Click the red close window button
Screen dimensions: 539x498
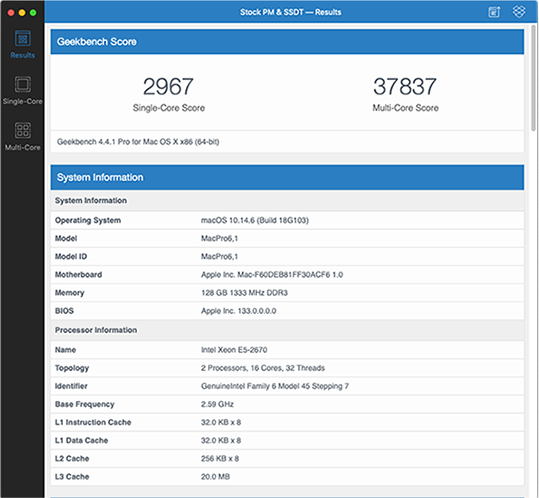click(11, 13)
